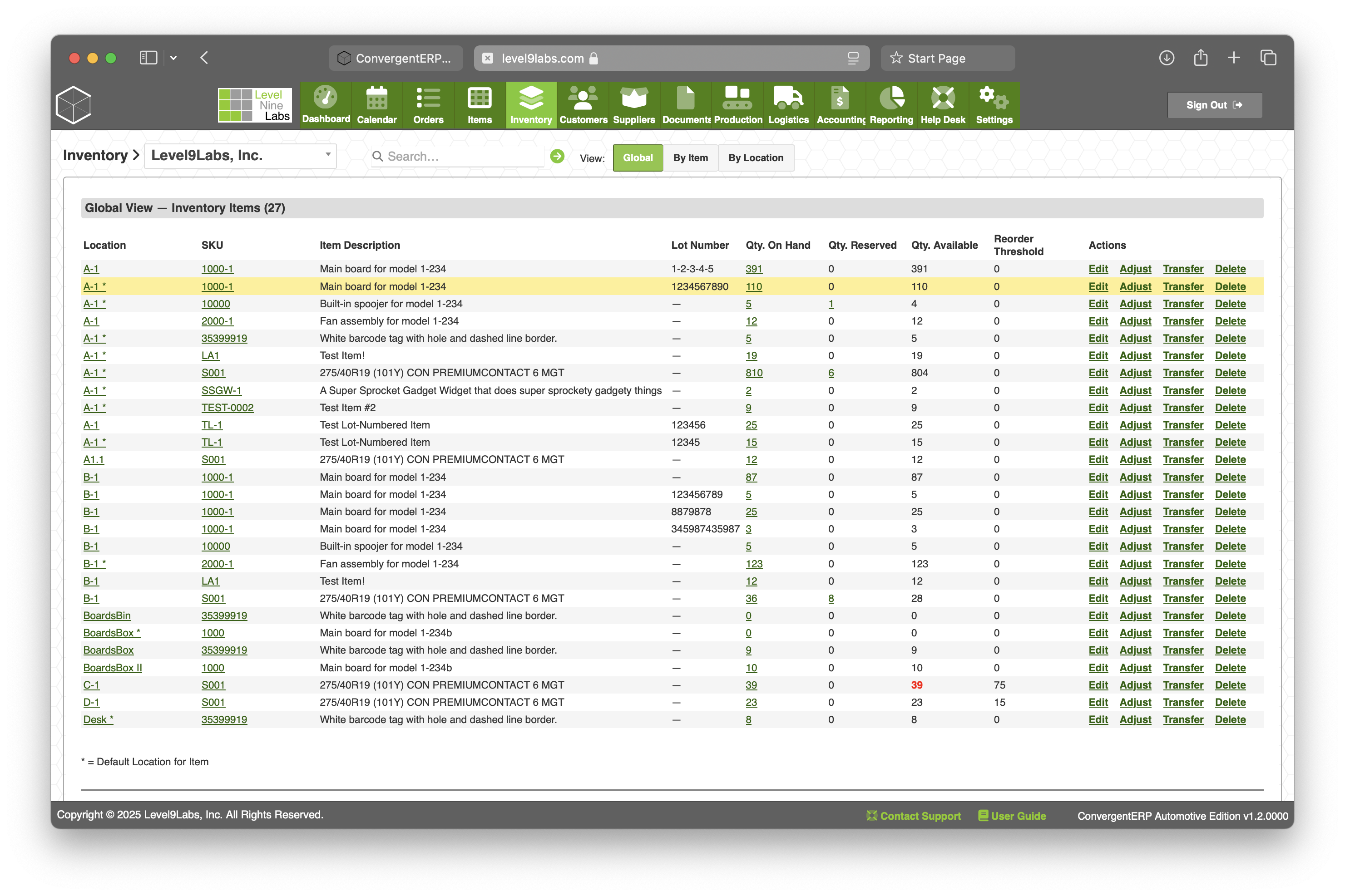Viewport: 1345px width, 896px height.
Task: Open the Help Desk module
Action: (943, 105)
